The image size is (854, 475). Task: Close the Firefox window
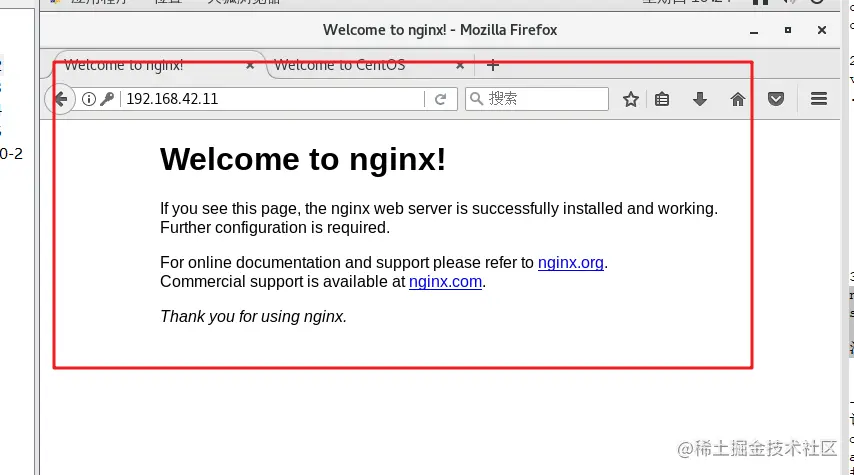pos(822,30)
